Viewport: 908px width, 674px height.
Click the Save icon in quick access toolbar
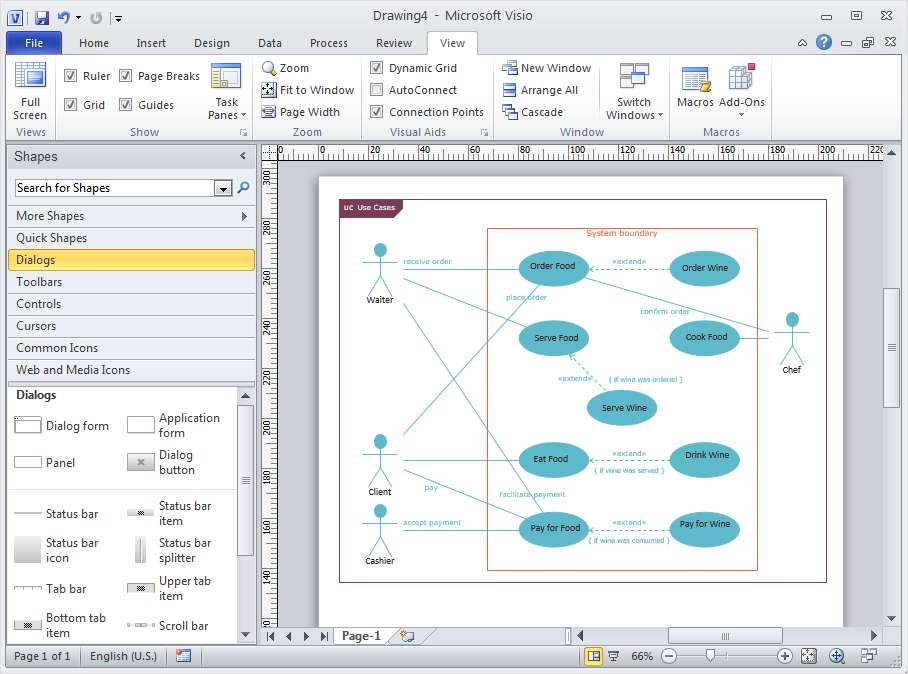(41, 17)
